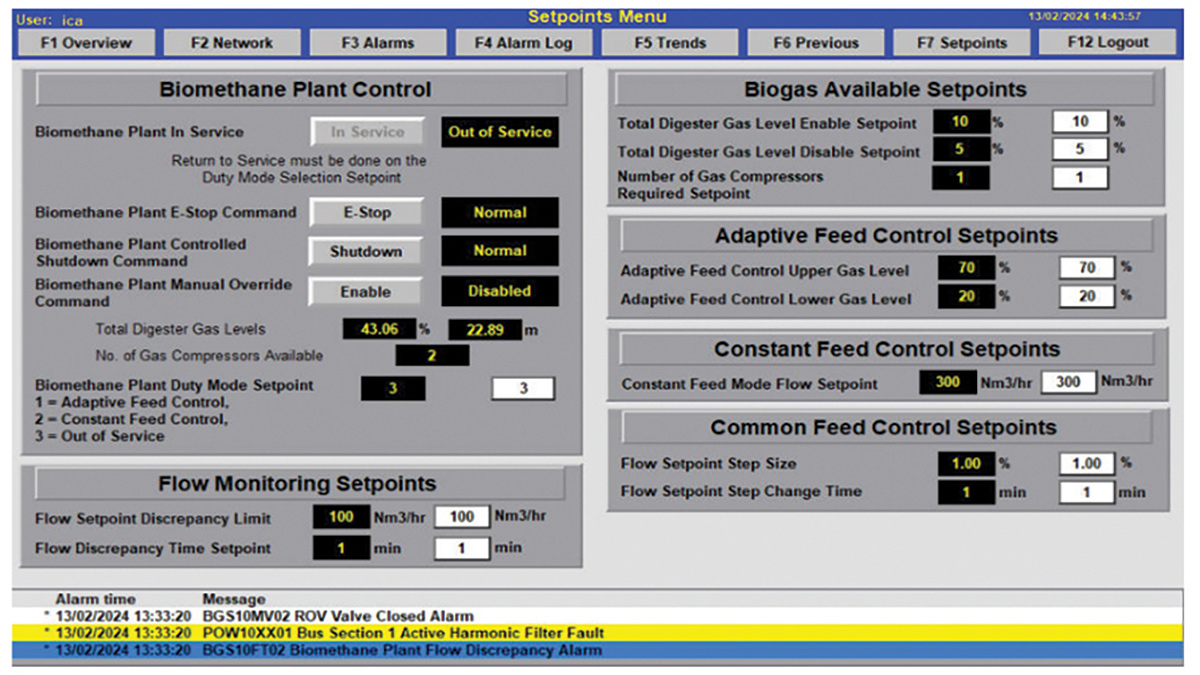Click Constant Feed Mode Flow Setpoint input

(1068, 383)
